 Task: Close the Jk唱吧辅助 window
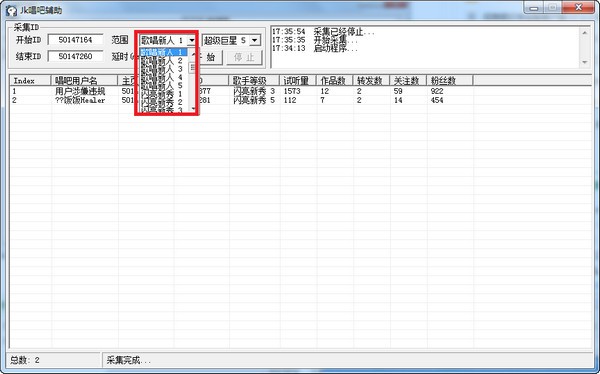tap(579, 8)
